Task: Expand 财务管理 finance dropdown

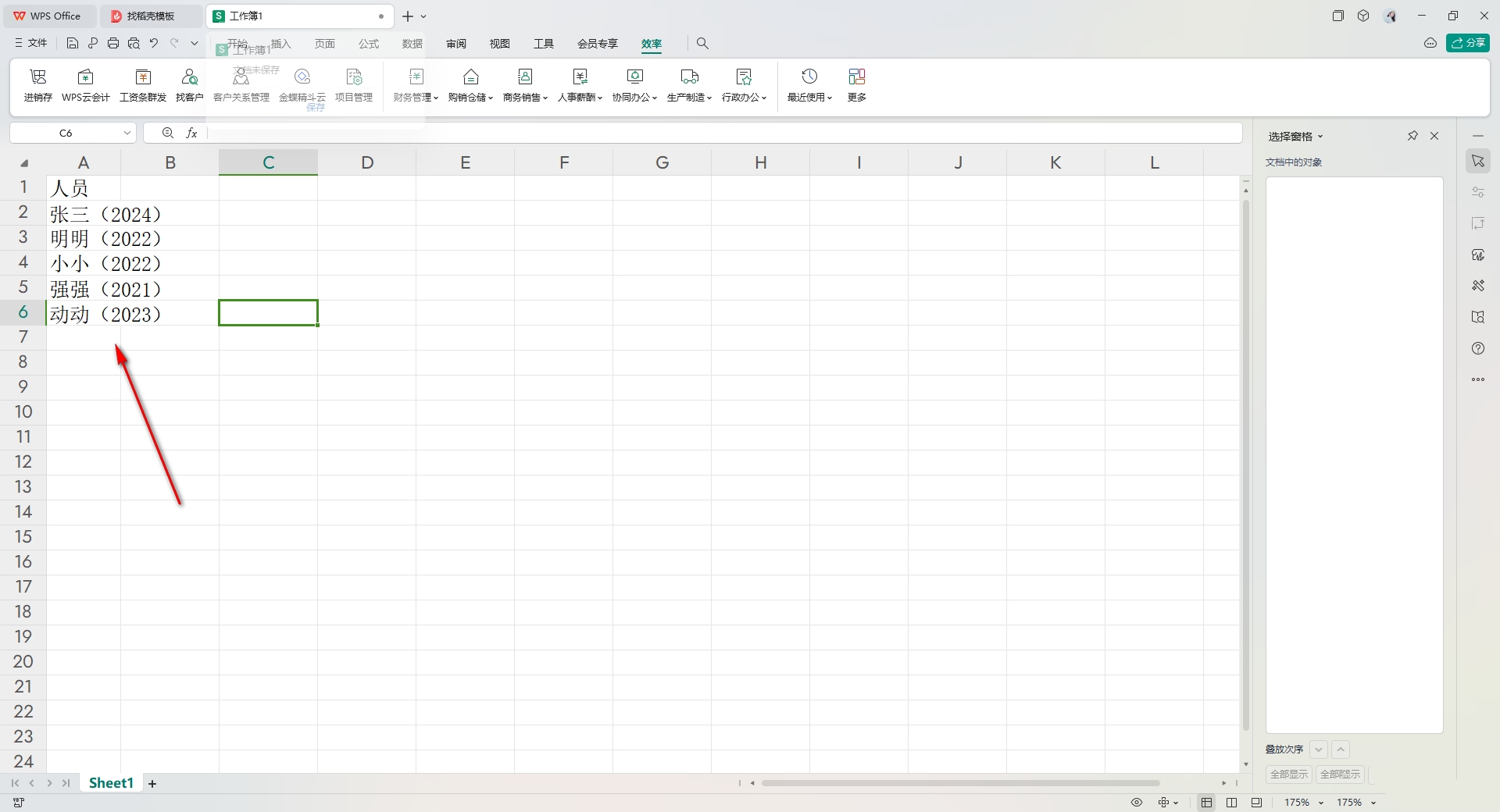Action: coord(416,85)
